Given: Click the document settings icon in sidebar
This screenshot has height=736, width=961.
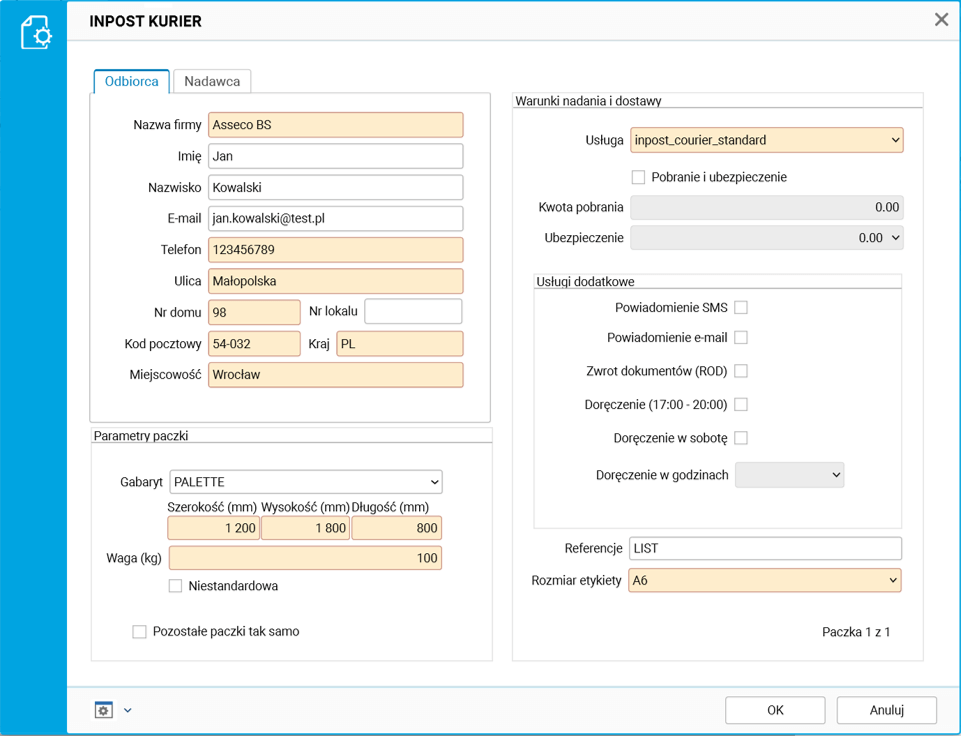Looking at the screenshot, I should click(35, 32).
